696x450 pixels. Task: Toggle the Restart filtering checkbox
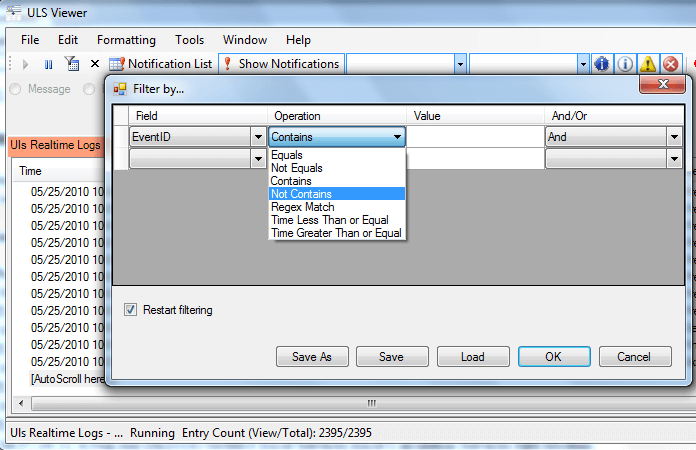[130, 309]
